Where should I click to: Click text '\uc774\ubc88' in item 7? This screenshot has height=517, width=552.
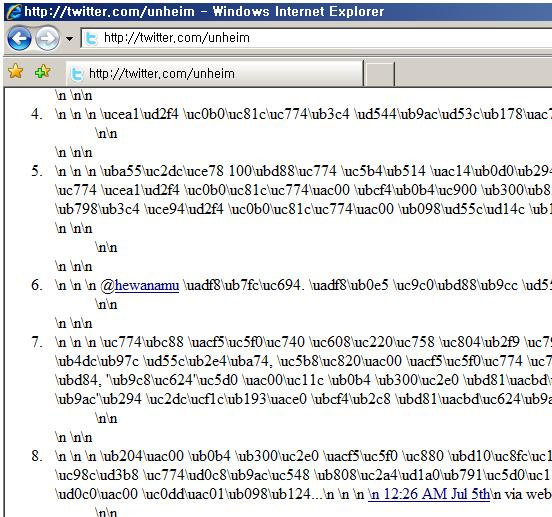[x=143, y=342]
